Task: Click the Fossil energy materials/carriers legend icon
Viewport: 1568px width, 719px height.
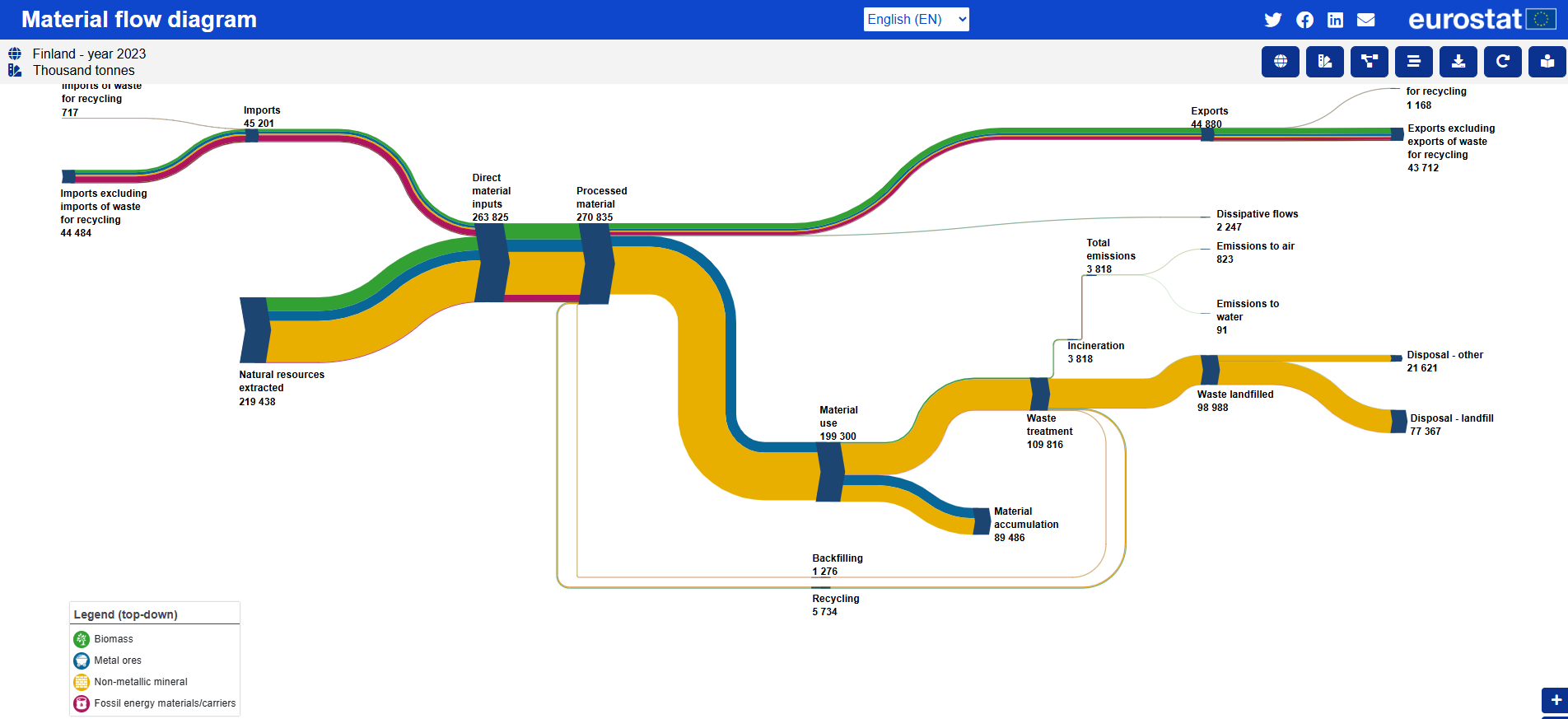Action: coord(82,703)
